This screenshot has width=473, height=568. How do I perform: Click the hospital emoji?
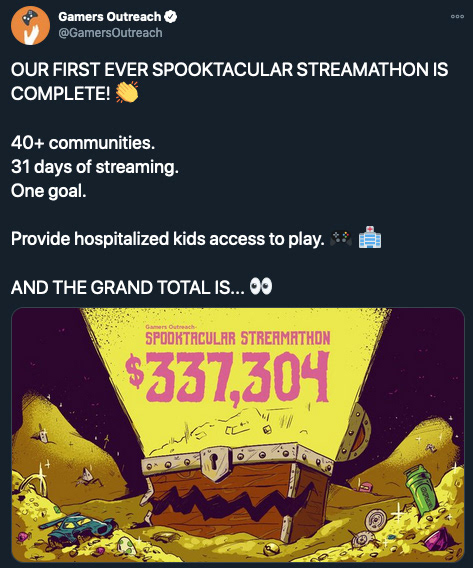370,238
